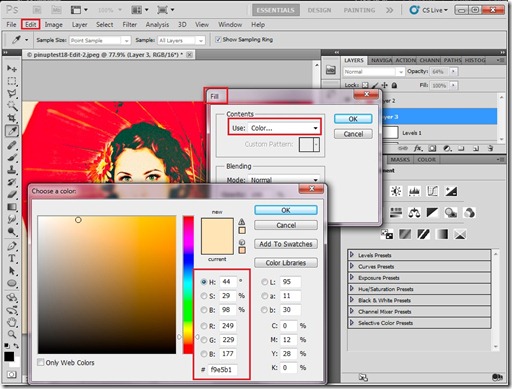
Task: Click the Brightness/Contrast adjustment icon
Action: (x=396, y=191)
